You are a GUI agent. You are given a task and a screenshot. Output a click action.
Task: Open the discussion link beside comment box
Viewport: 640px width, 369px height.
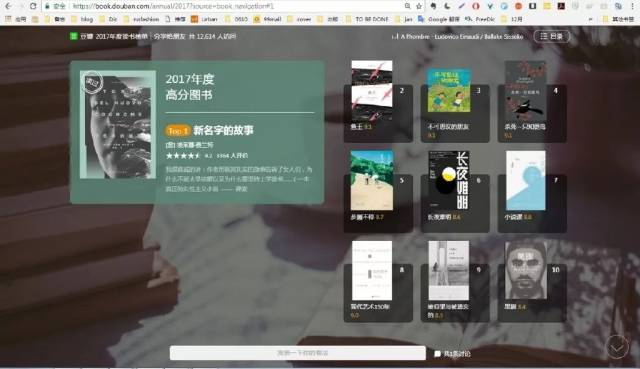(x=452, y=353)
